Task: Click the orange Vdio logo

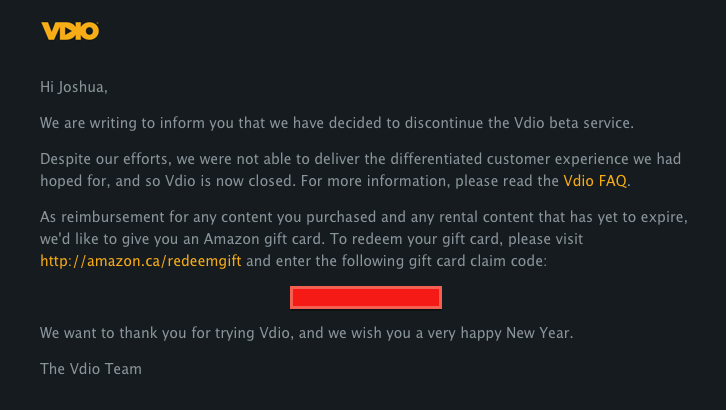Action: point(70,31)
